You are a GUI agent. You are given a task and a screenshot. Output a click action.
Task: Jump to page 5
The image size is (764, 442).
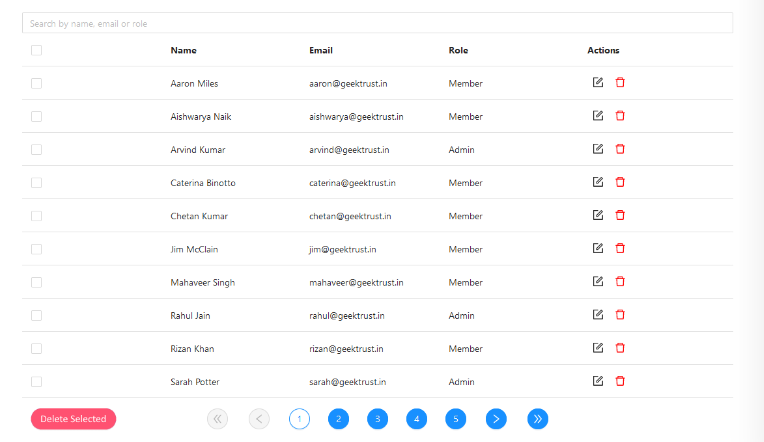tap(456, 419)
